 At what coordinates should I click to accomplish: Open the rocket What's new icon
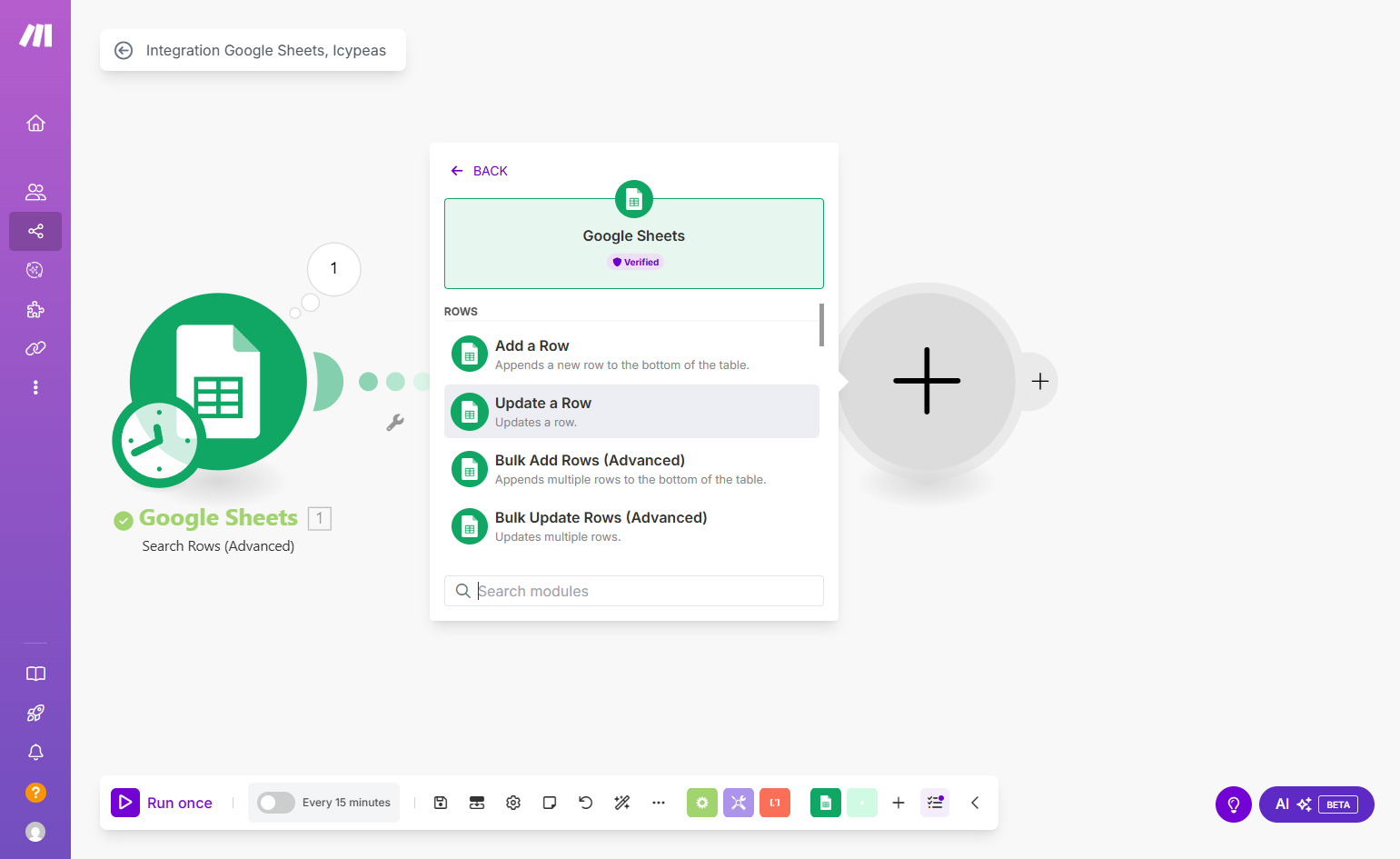[x=35, y=714]
